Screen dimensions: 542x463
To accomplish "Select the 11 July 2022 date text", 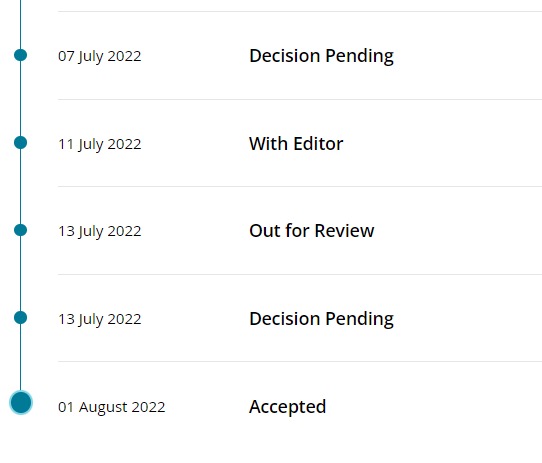I will point(100,144).
